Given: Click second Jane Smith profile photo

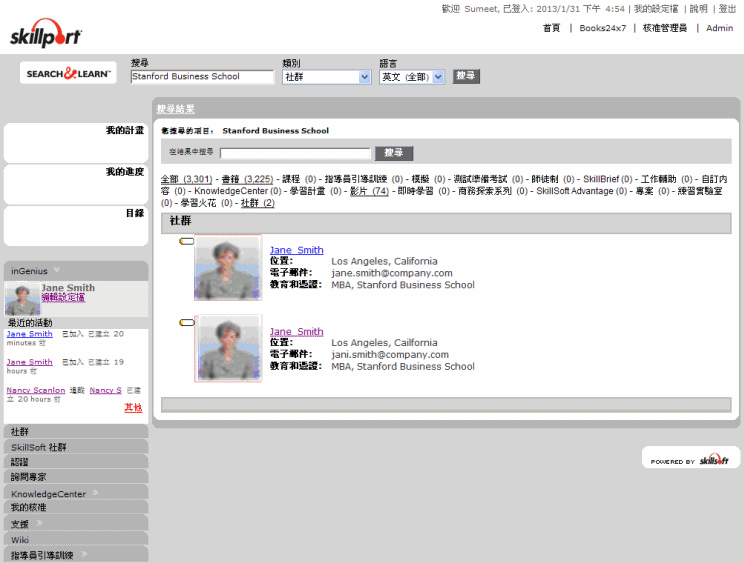Looking at the screenshot, I should click(228, 349).
